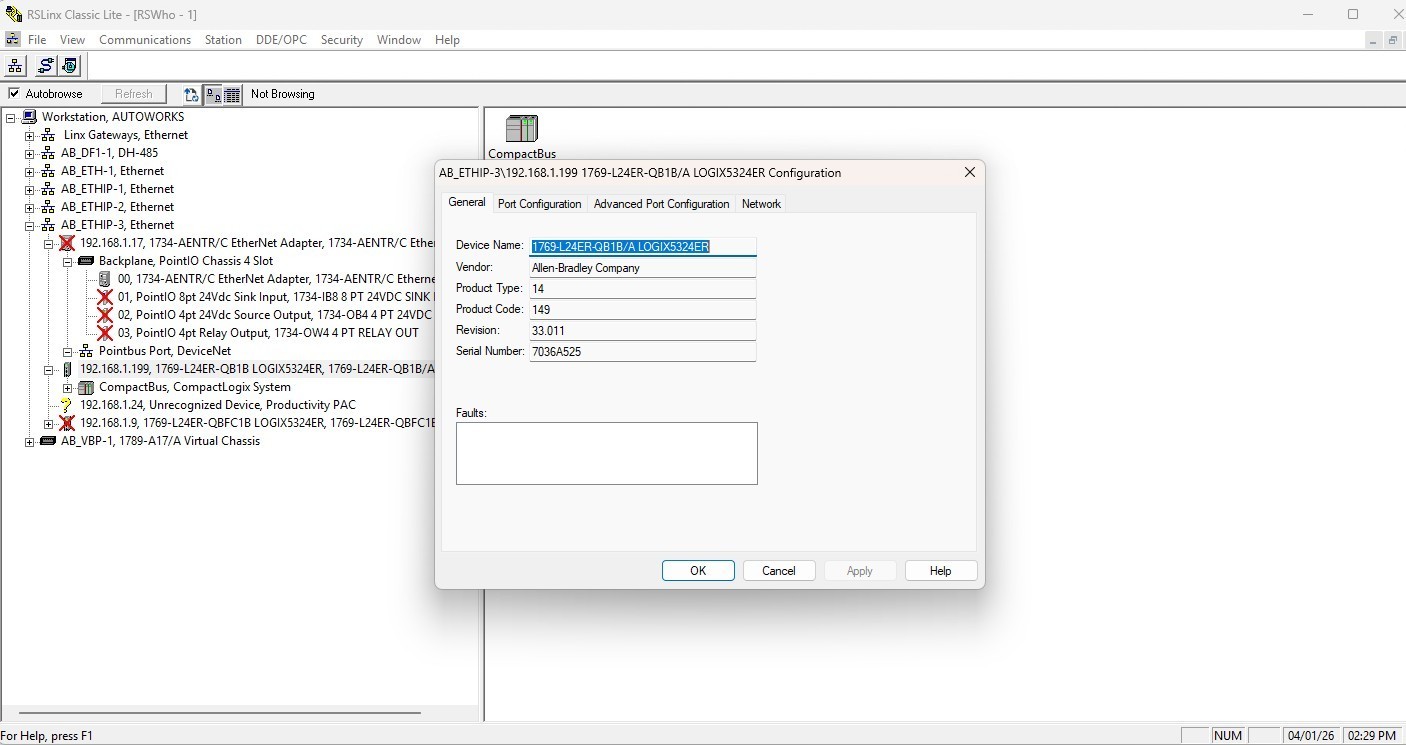Click the toolbar icon right of Configure Drivers
This screenshot has height=745, width=1406.
[69, 66]
